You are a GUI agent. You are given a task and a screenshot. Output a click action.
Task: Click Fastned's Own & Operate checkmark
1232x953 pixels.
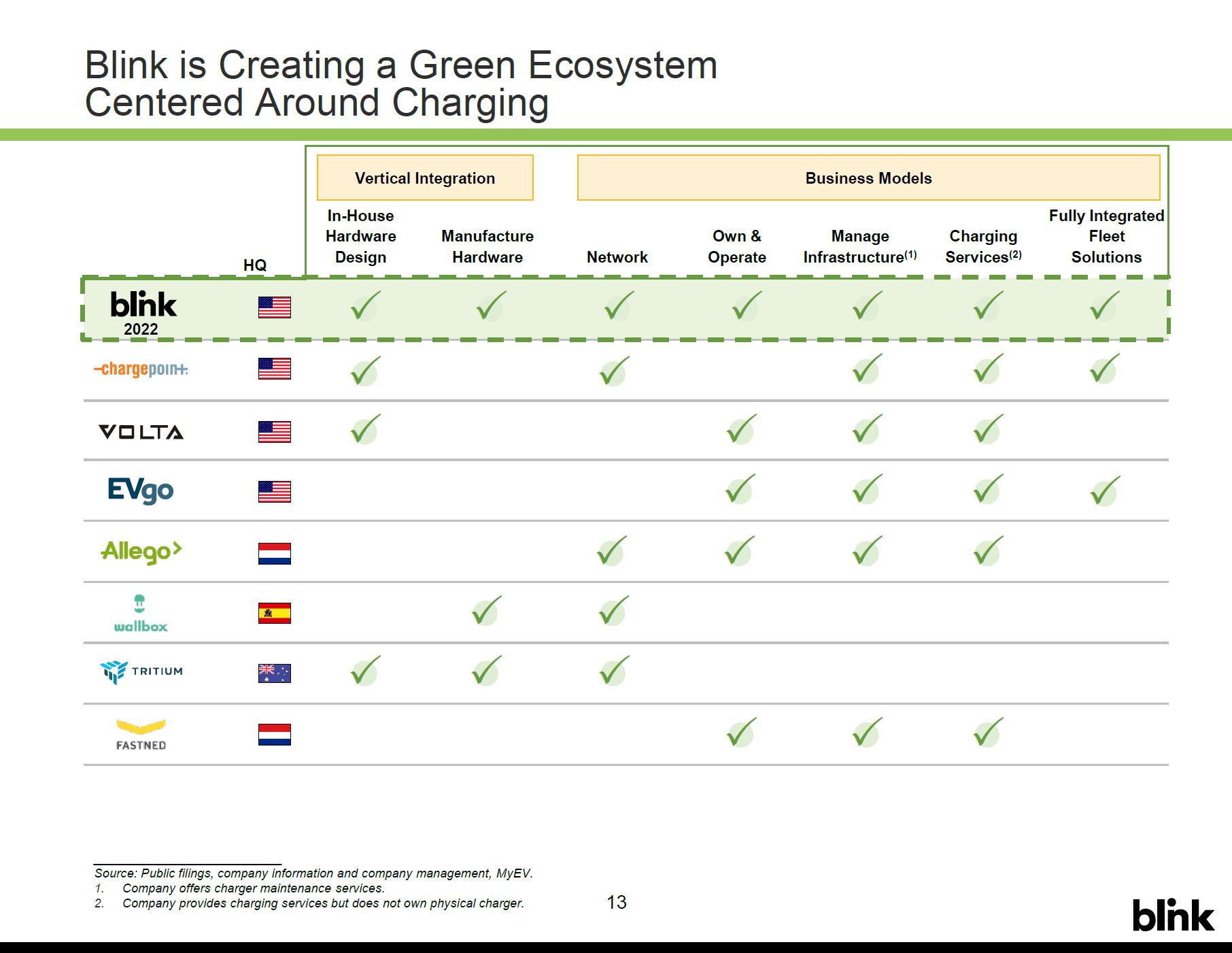pos(740,733)
